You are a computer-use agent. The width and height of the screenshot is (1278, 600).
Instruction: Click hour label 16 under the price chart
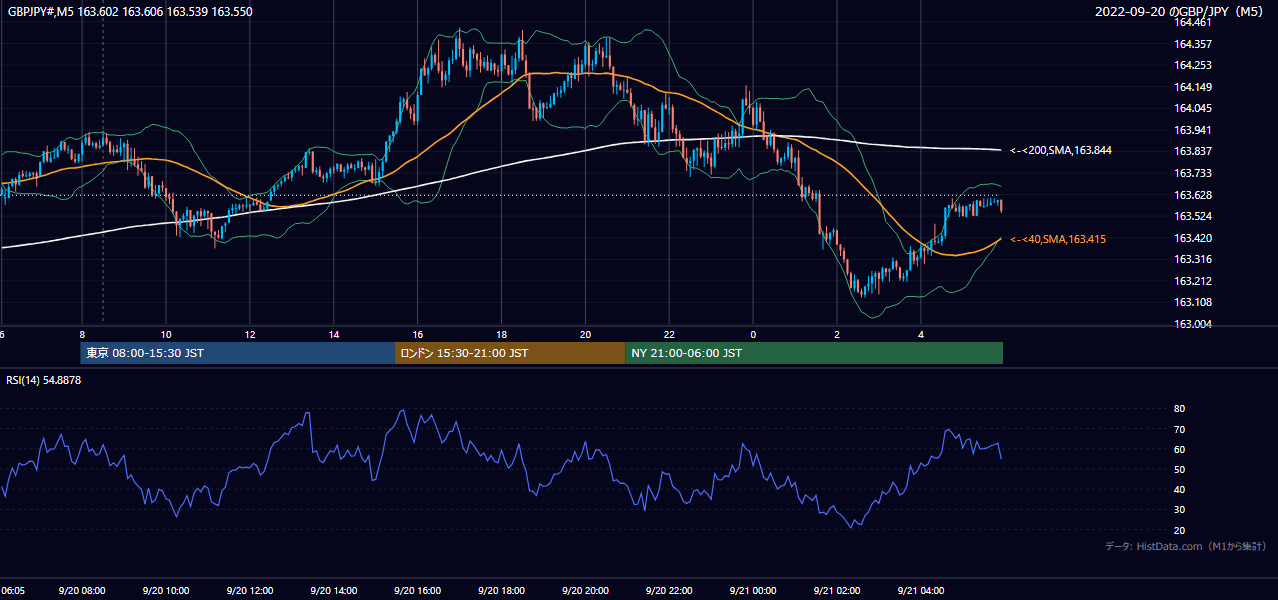coord(418,335)
